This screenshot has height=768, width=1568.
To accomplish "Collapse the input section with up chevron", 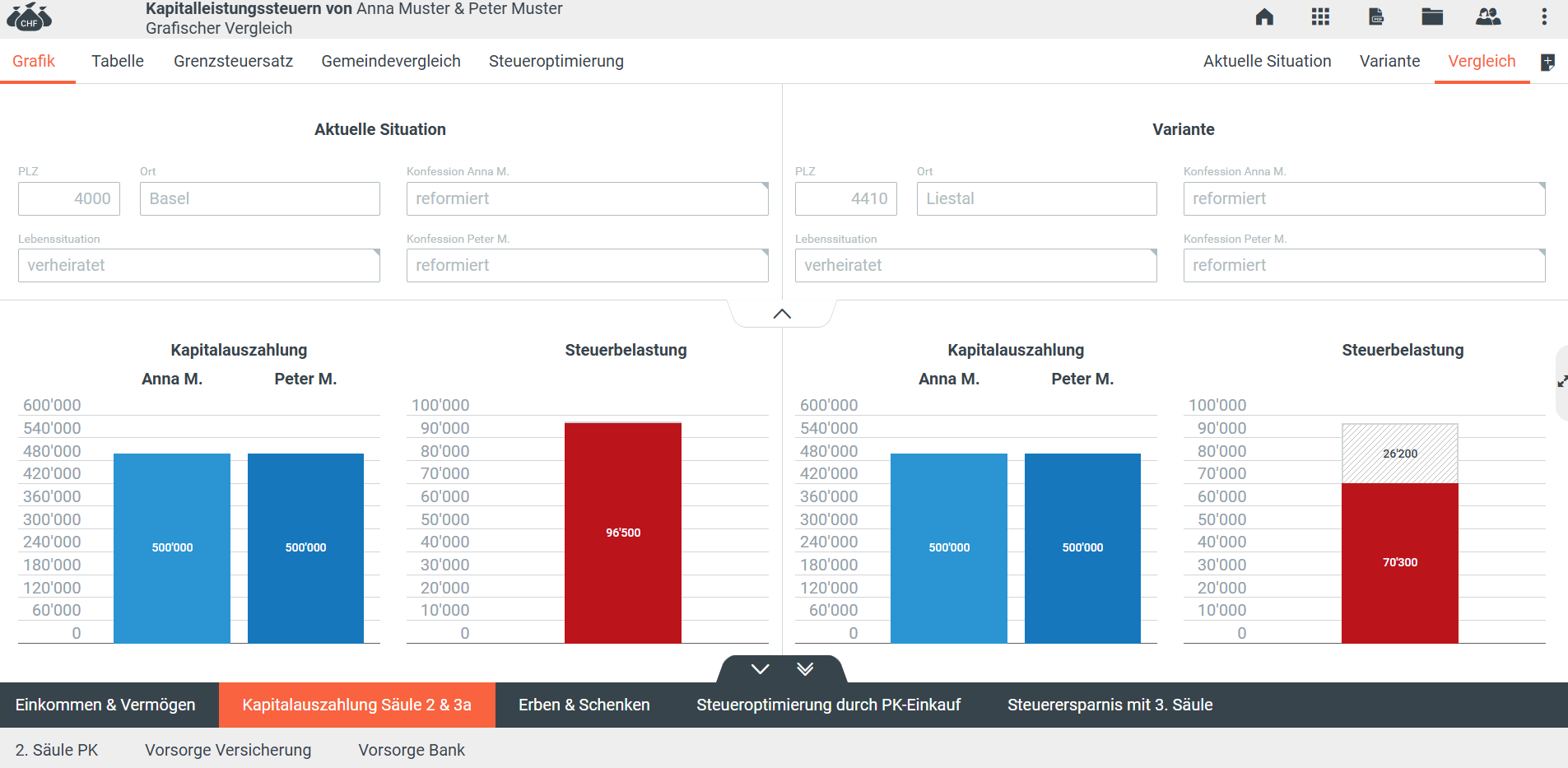I will coord(782,314).
